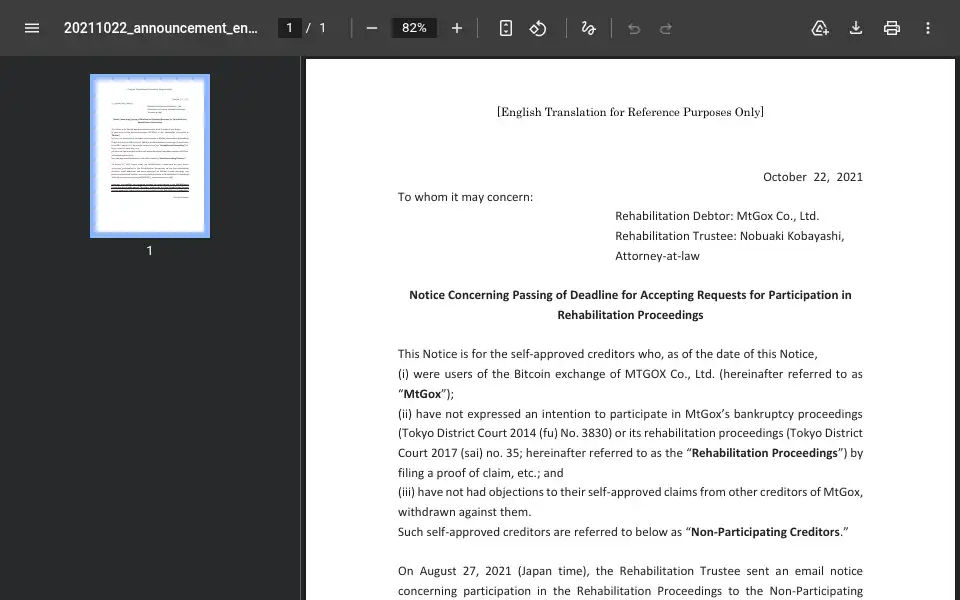
Task: Click the zoom out minus button
Action: (372, 28)
